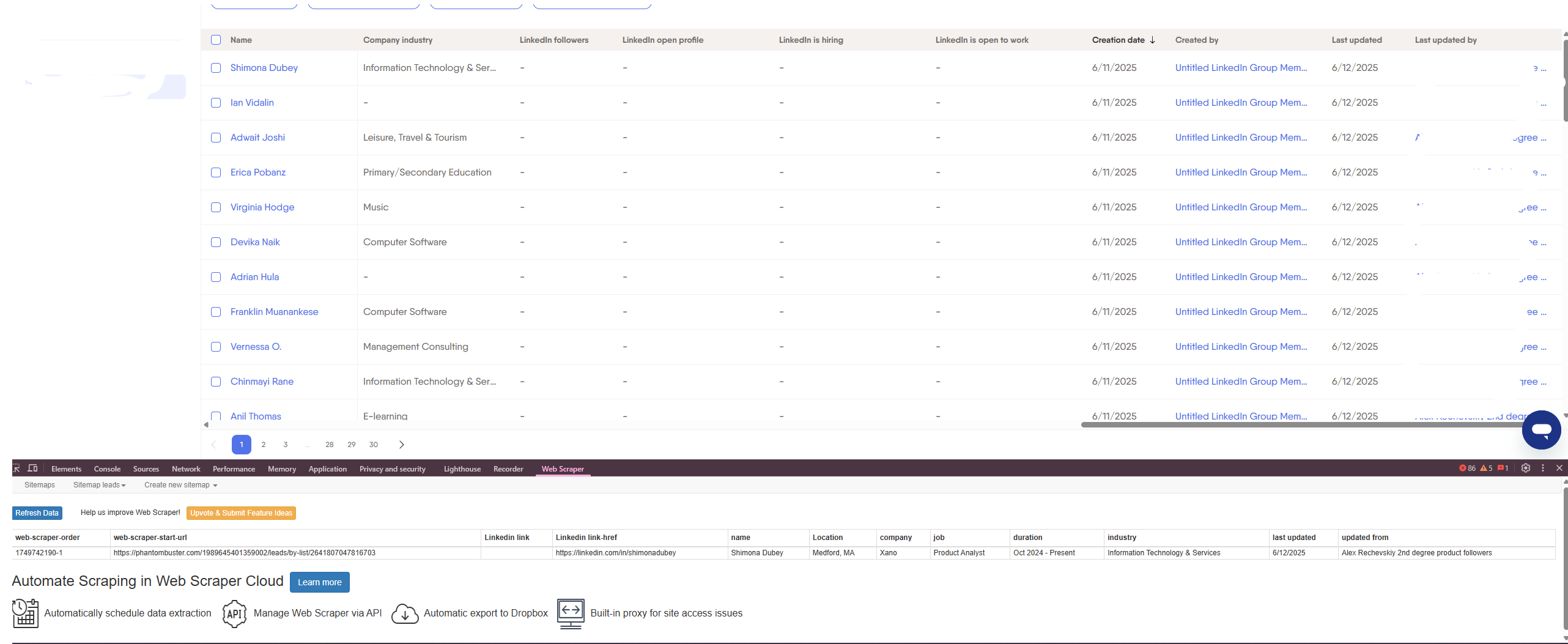This screenshot has width=1568, height=644.
Task: Open the DevTools three-dot customize menu
Action: [x=1543, y=468]
